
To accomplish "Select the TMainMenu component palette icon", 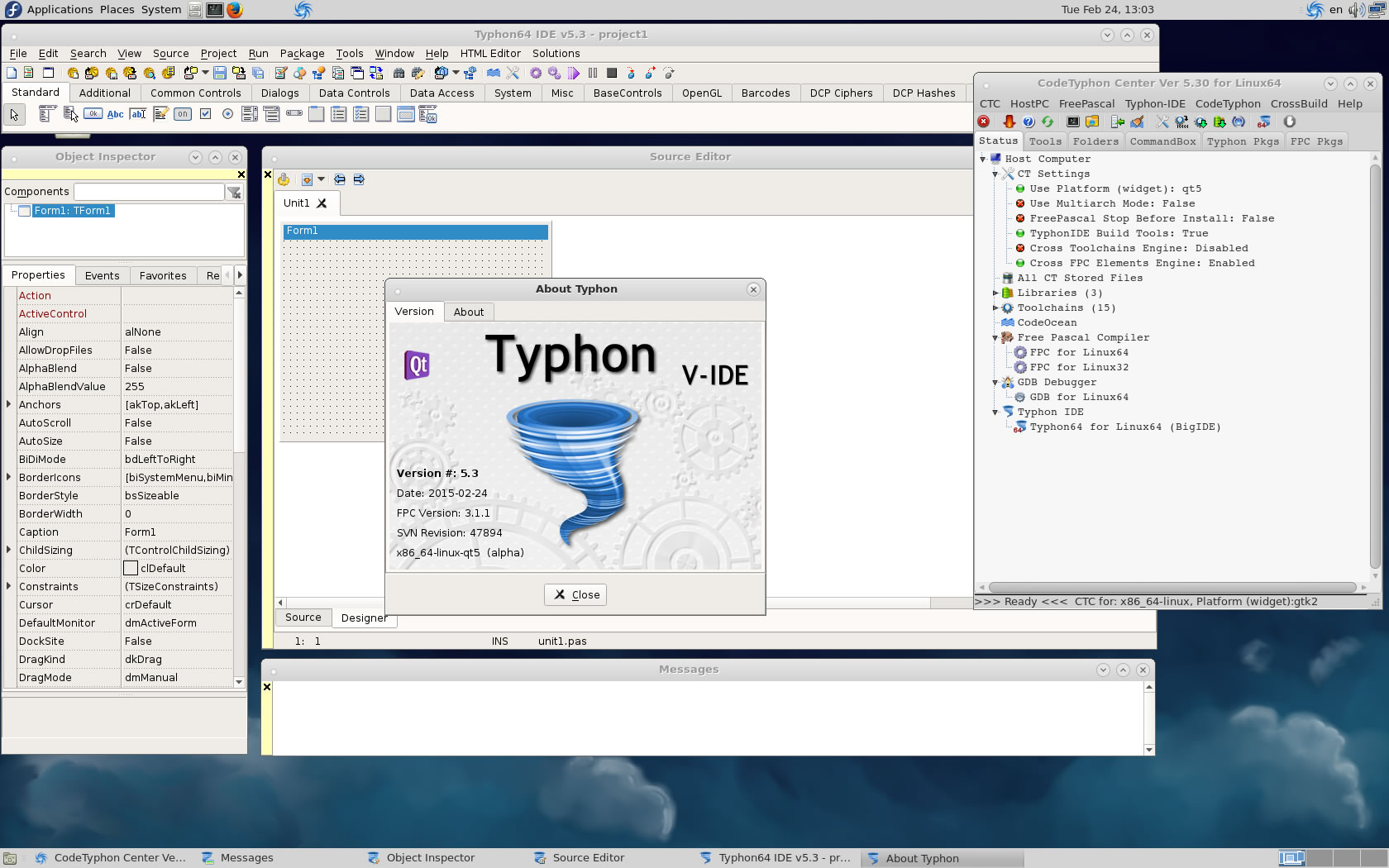I will point(47,114).
